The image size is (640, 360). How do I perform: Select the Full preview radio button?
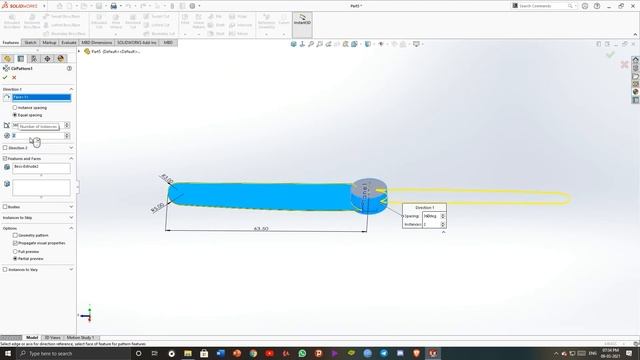15,252
